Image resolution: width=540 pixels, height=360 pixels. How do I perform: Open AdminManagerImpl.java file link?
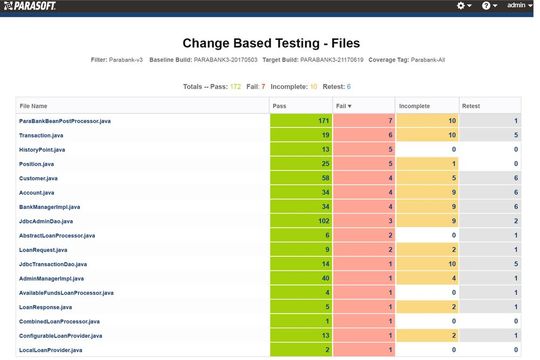[x=51, y=278]
